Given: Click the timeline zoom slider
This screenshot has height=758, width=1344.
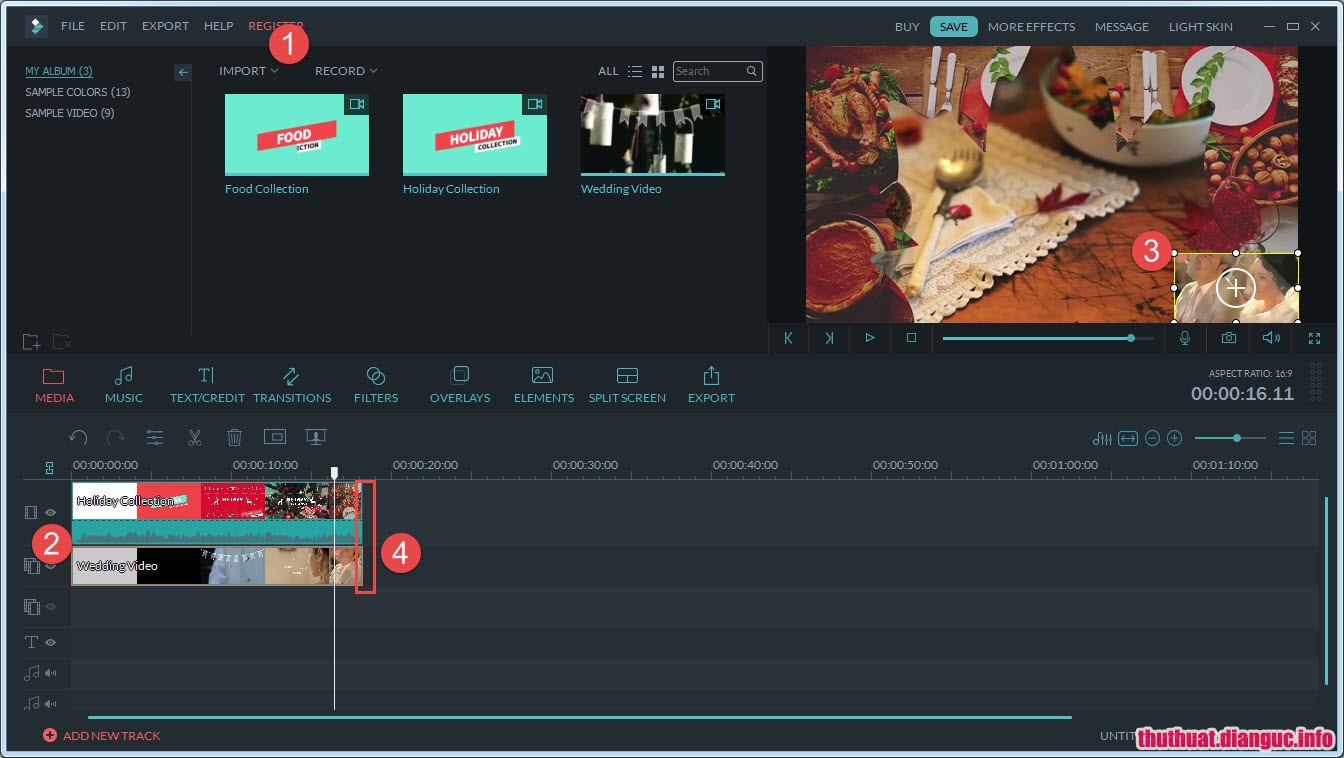Looking at the screenshot, I should [x=1230, y=438].
